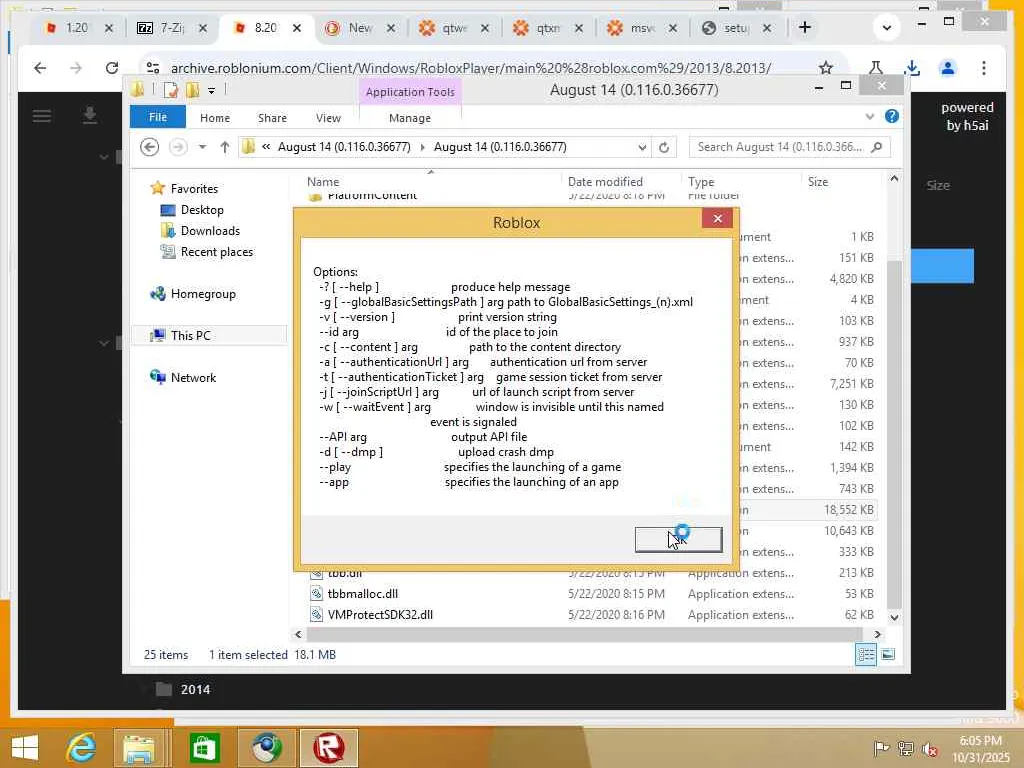Switch to the msvc browser tab
The width and height of the screenshot is (1024, 768).
pos(642,27)
